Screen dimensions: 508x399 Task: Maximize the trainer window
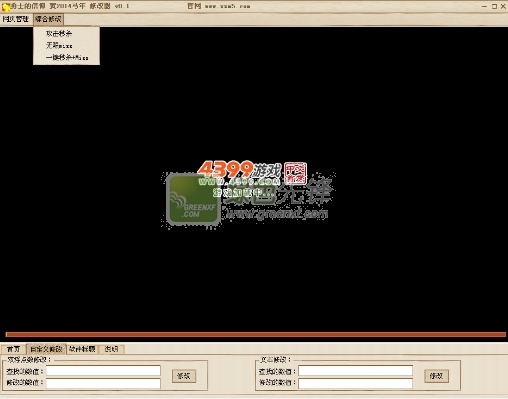tap(494, 6)
